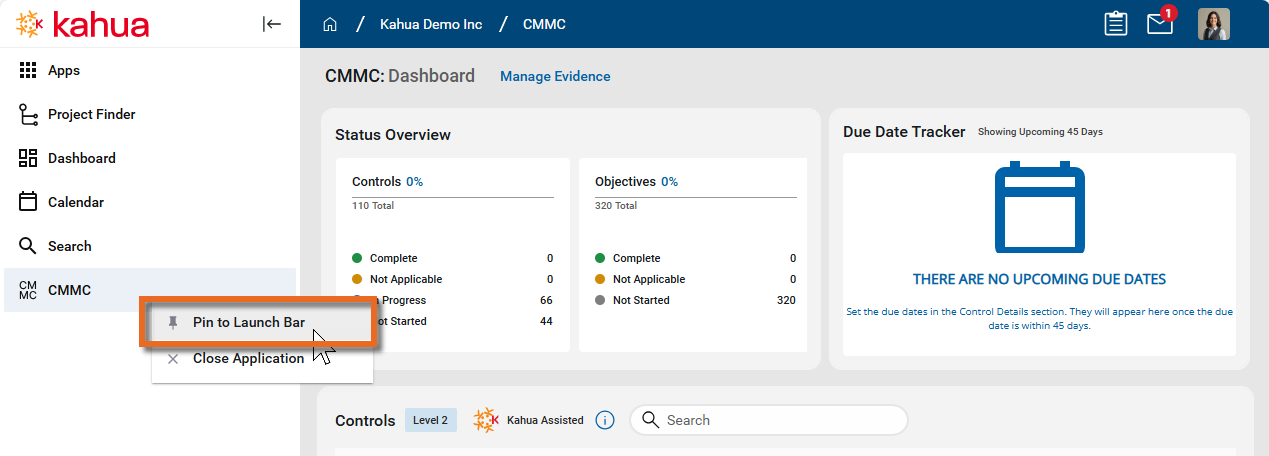Viewport: 1269px width, 456px height.
Task: Open the messages envelope icon
Action: point(1159,24)
